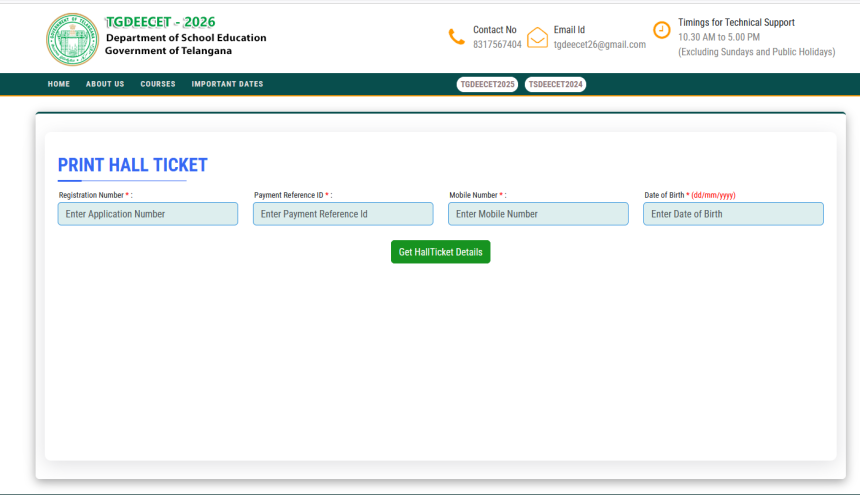Click the Date of Birth field label

point(689,195)
